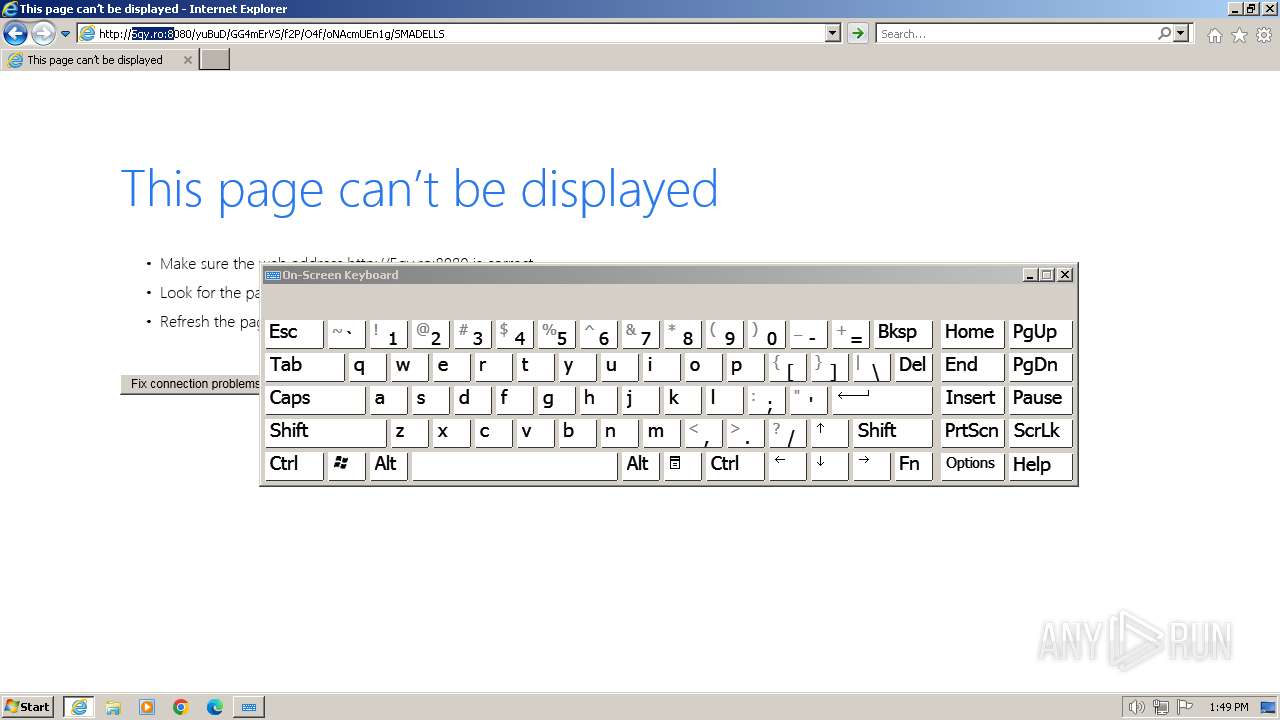
Task: Toggle right Ctrl key on keyboard
Action: [735, 465]
